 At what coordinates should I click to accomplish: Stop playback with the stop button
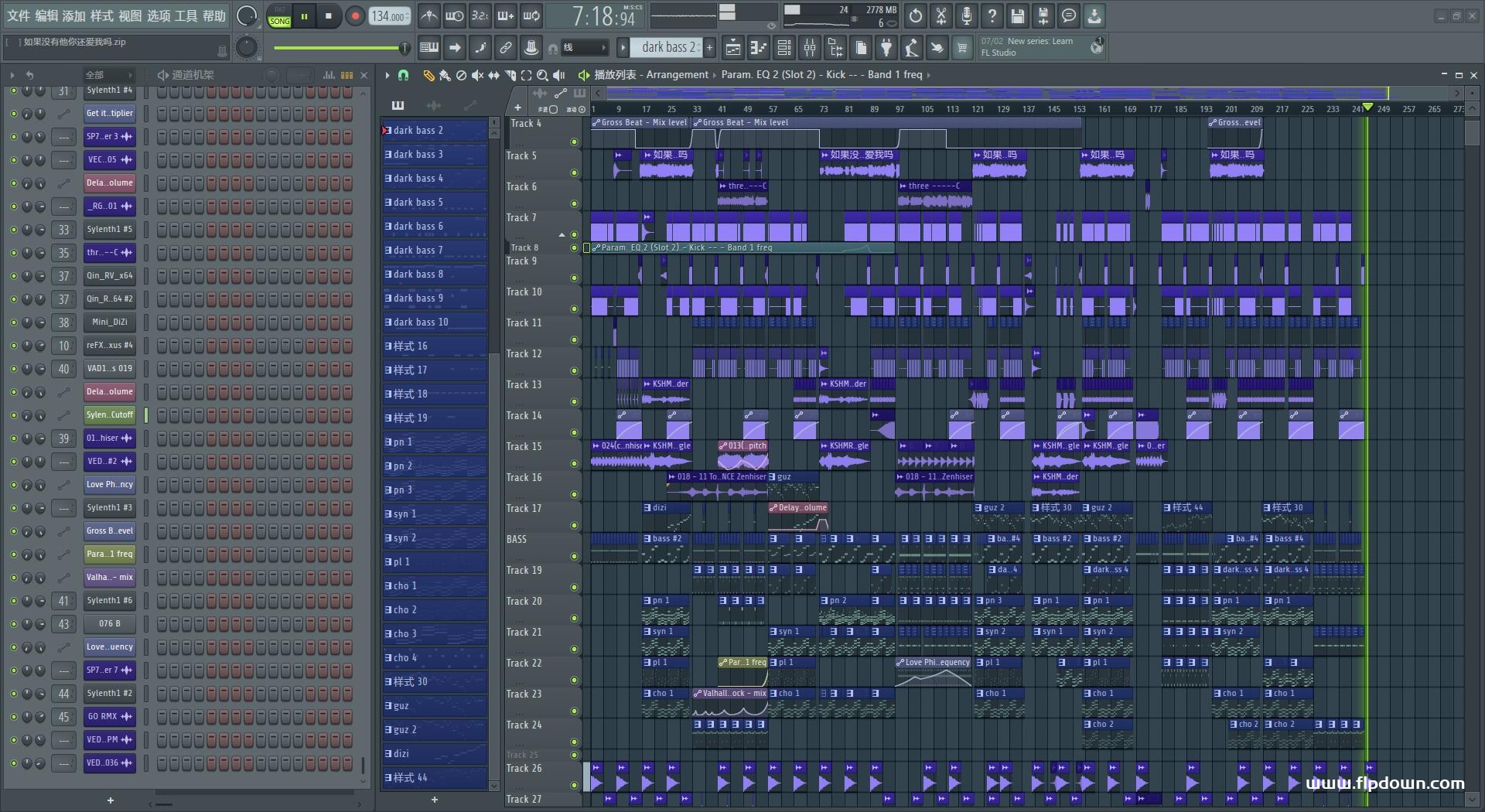click(329, 16)
